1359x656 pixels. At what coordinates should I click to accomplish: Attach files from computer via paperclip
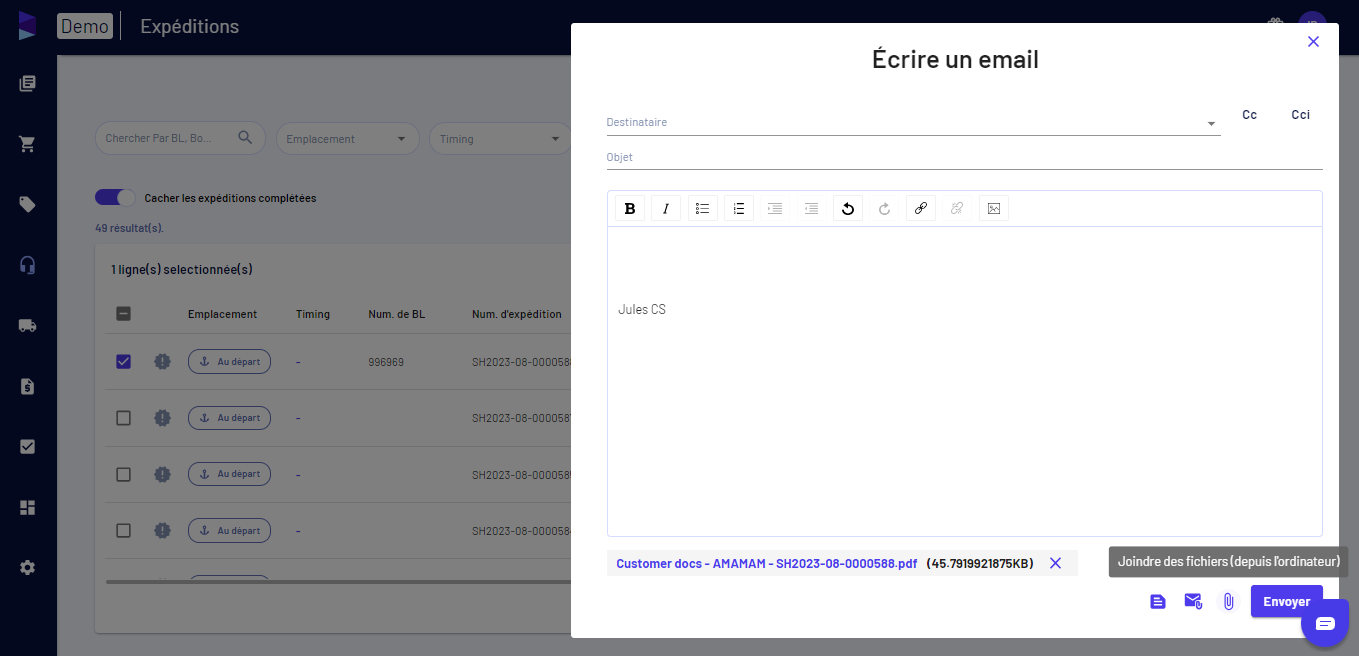[1229, 602]
